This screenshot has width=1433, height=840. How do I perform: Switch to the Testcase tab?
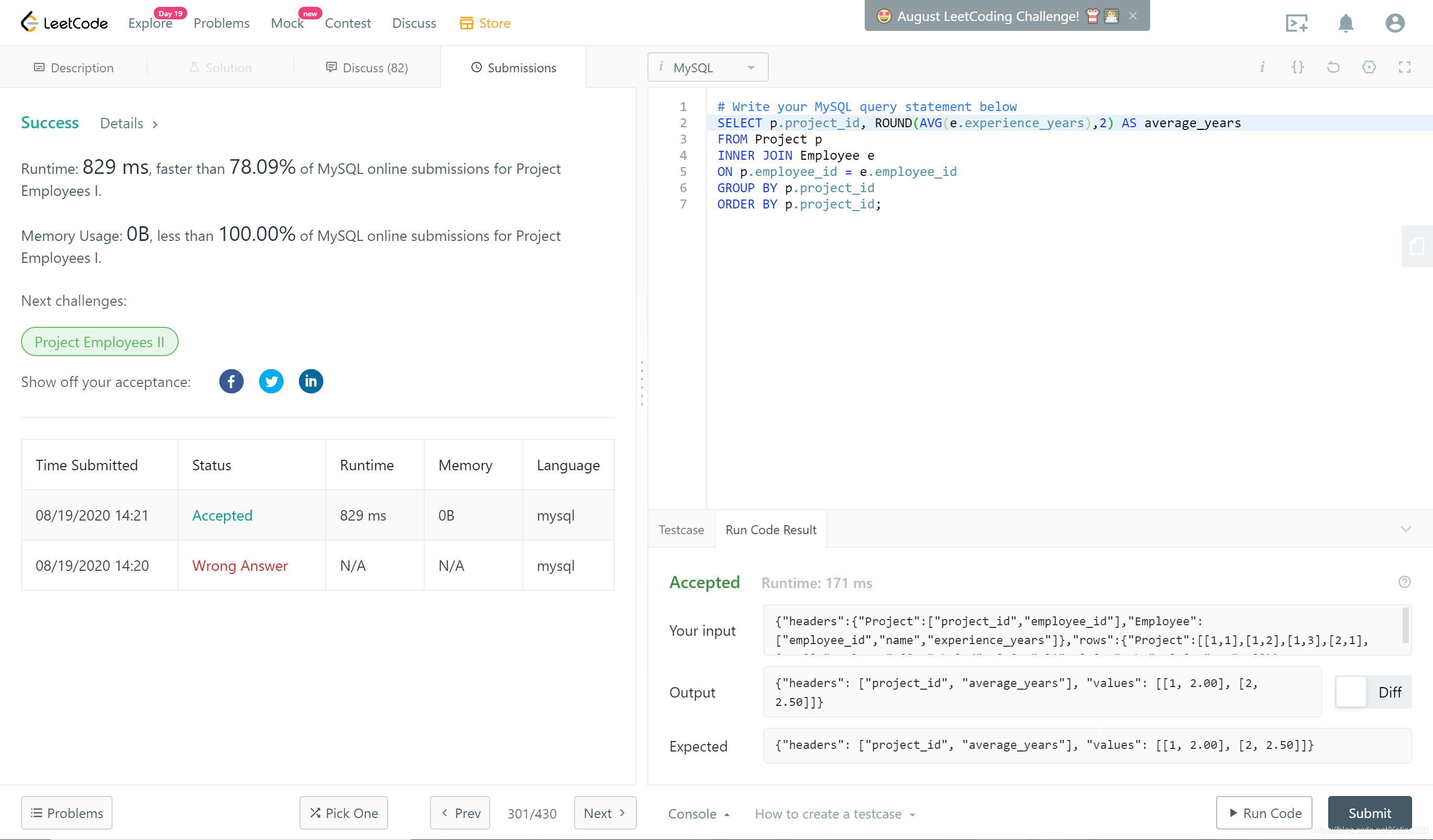coord(681,529)
